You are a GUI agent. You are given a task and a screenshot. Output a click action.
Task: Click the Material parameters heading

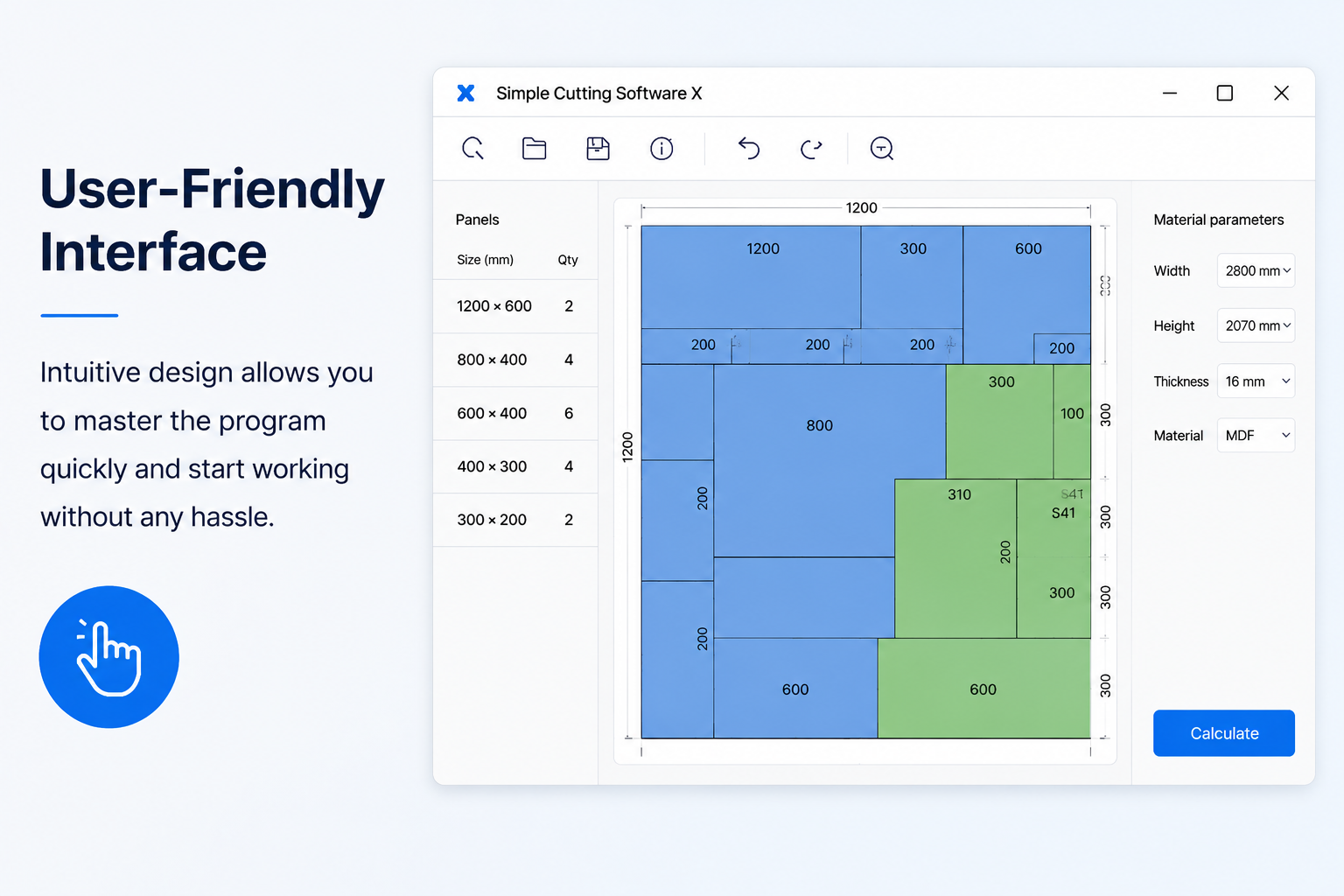click(x=1218, y=220)
